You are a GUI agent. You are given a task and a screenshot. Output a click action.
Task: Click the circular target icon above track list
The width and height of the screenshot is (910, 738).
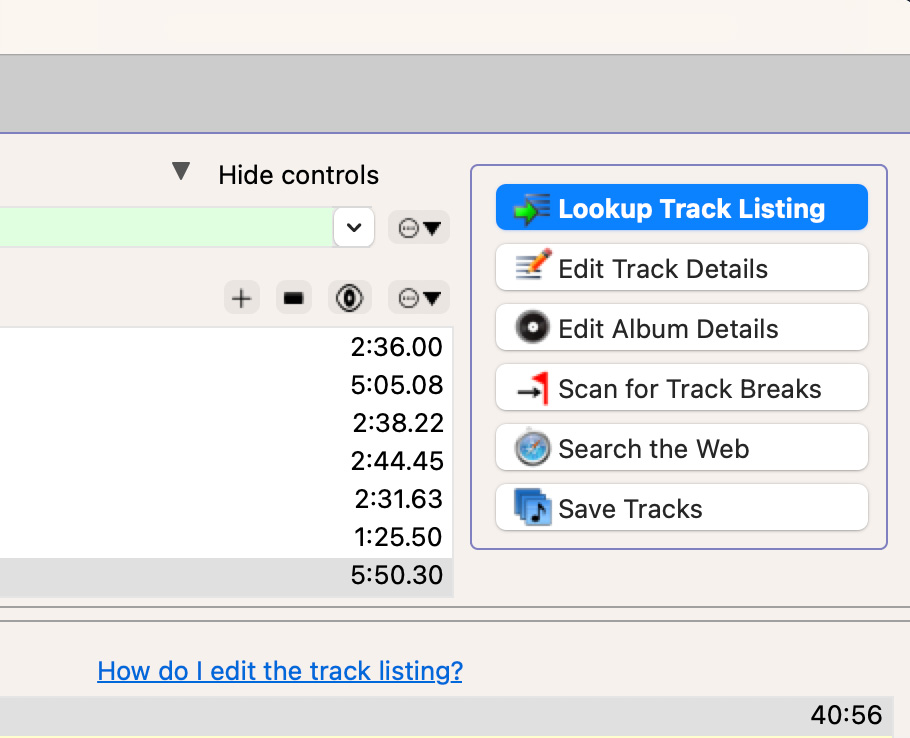pos(349,297)
